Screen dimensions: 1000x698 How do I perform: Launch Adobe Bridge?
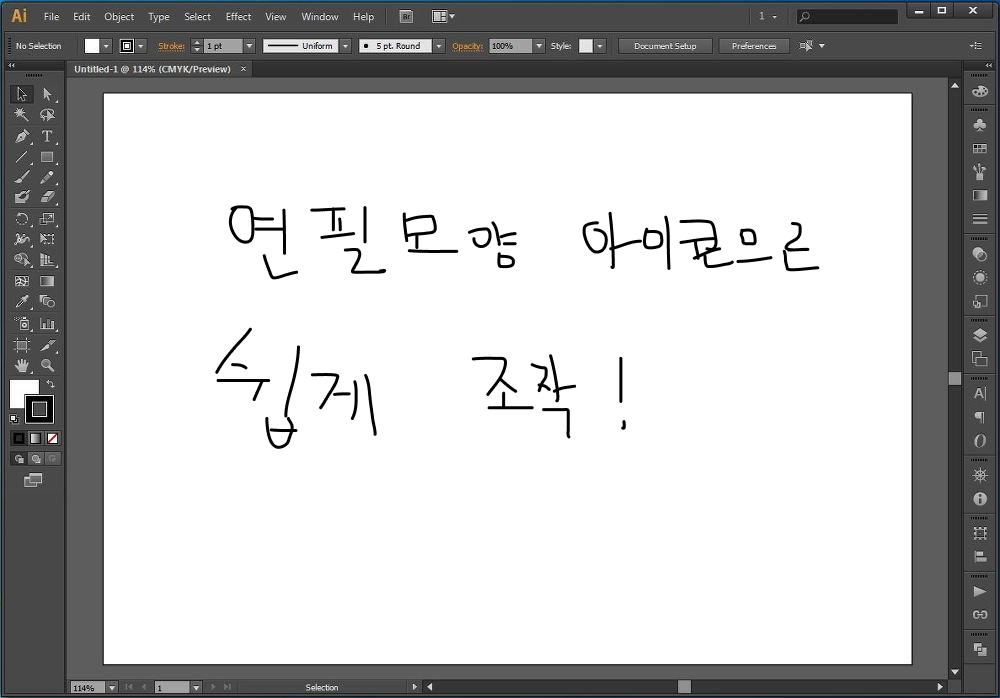406,17
